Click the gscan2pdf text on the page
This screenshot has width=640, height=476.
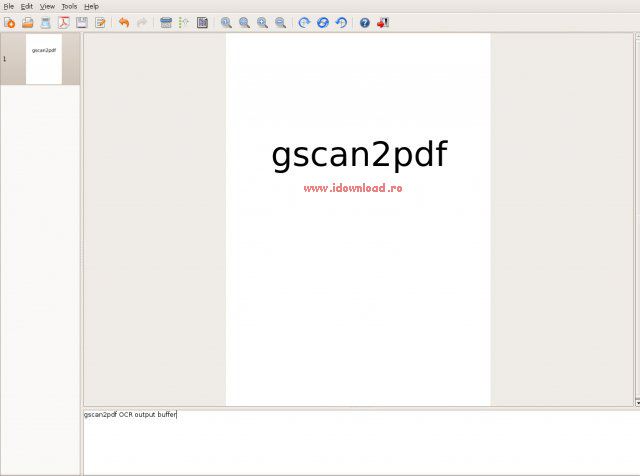click(x=360, y=154)
